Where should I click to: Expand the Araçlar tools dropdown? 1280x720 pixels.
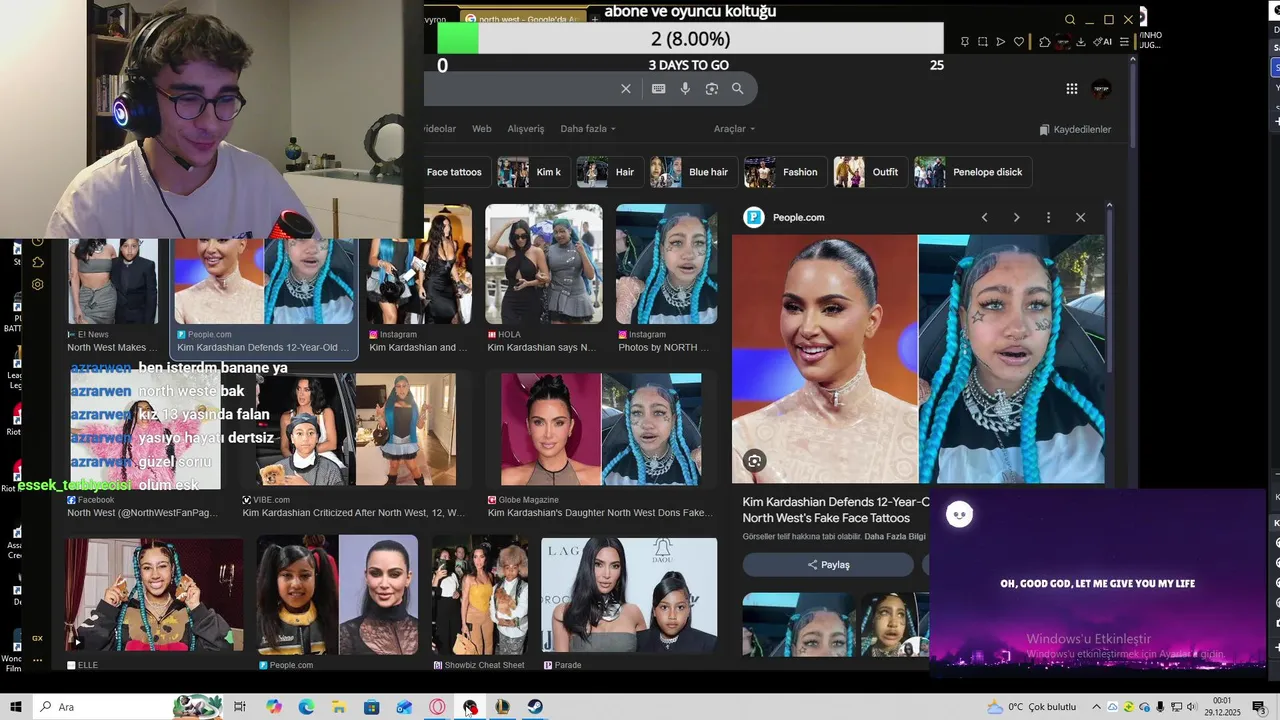coord(734,129)
